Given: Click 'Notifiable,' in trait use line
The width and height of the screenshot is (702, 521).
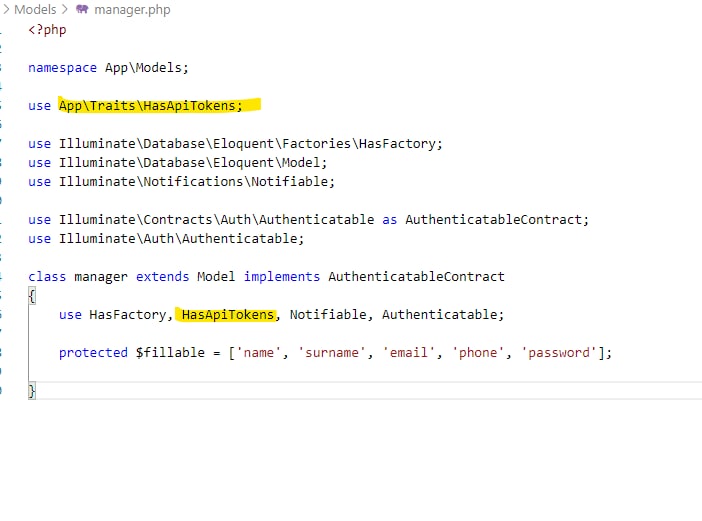Looking at the screenshot, I should 331,315.
